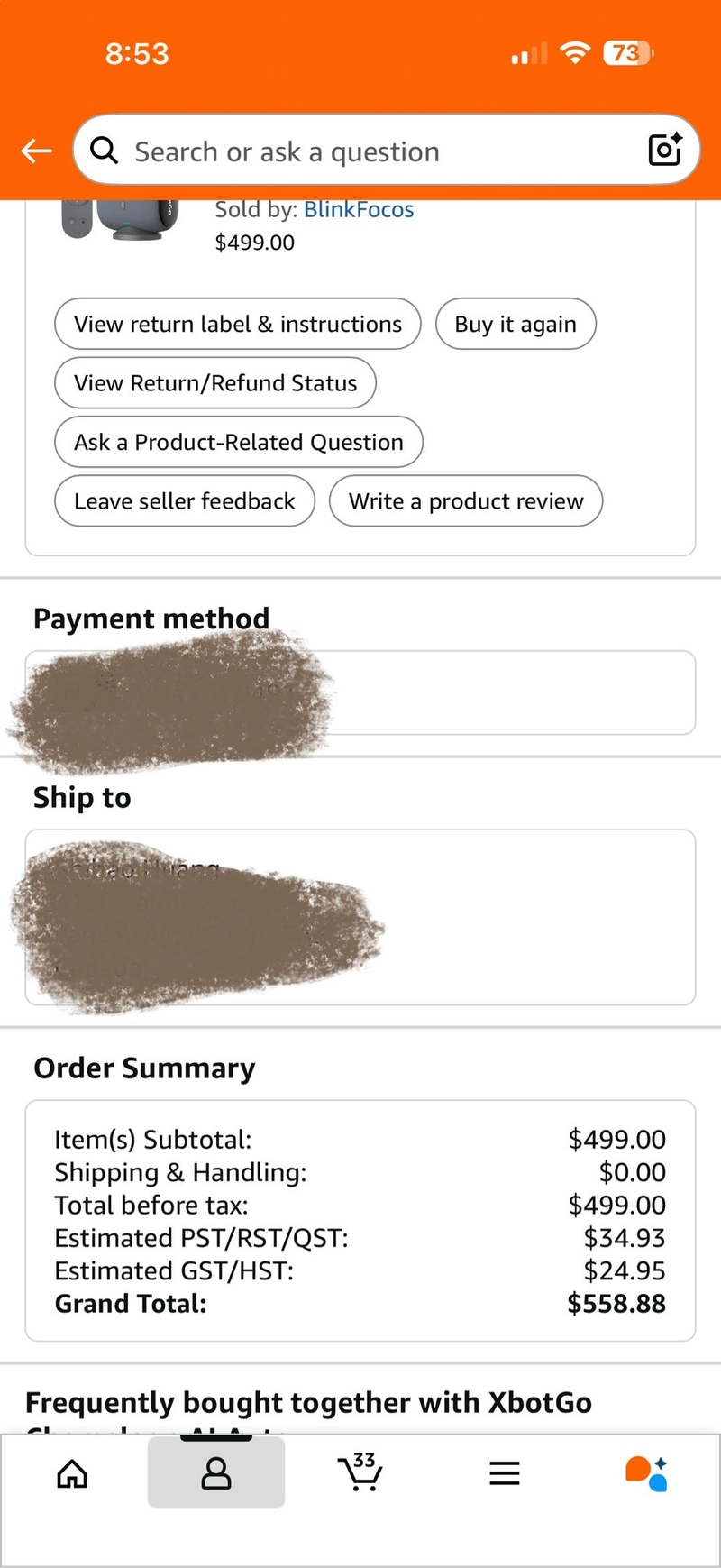Open BlinkFocos seller link

(x=359, y=210)
